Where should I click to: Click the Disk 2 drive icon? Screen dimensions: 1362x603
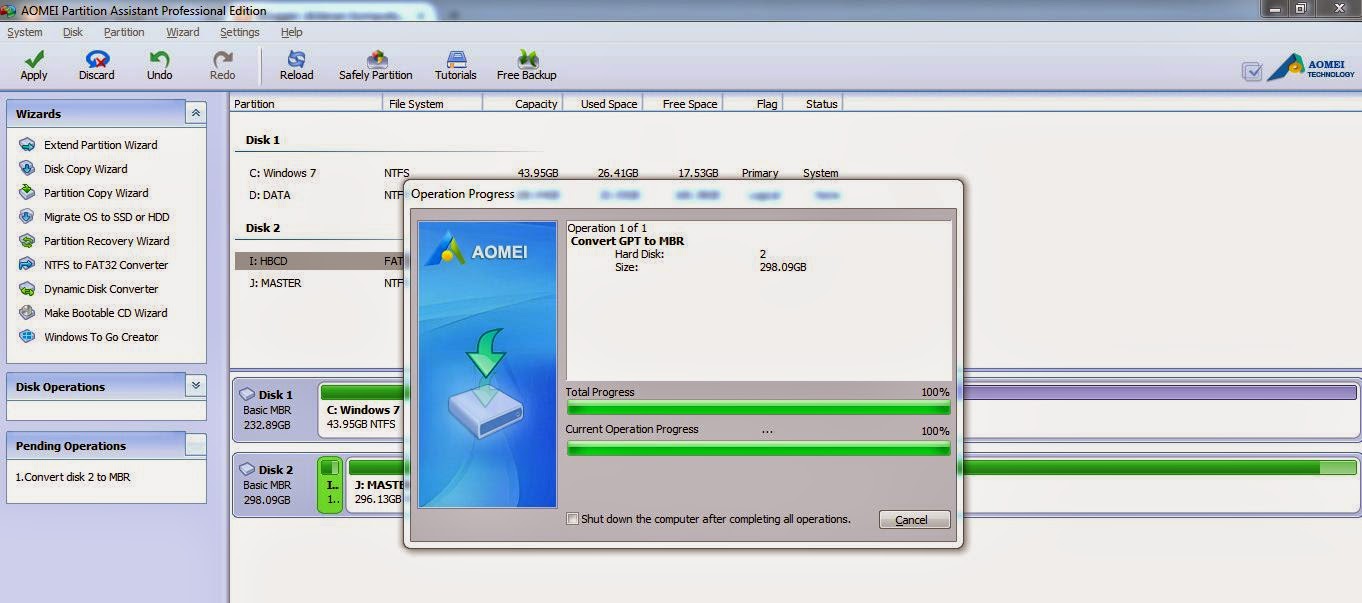[247, 469]
